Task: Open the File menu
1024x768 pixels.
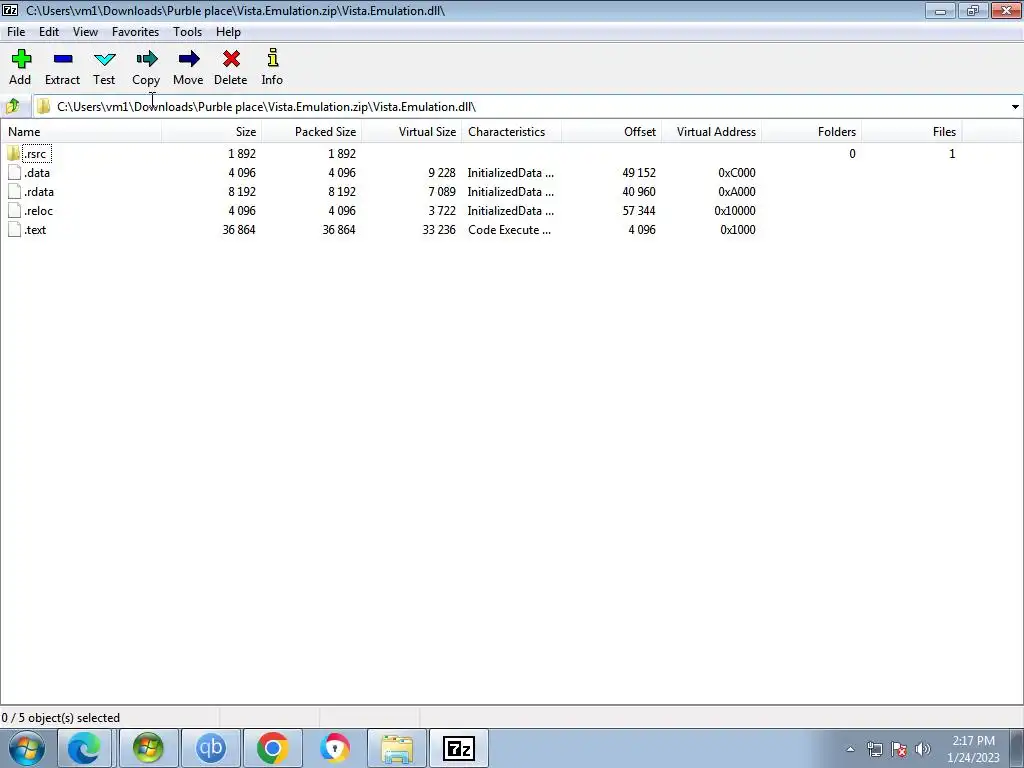Action: tap(16, 32)
